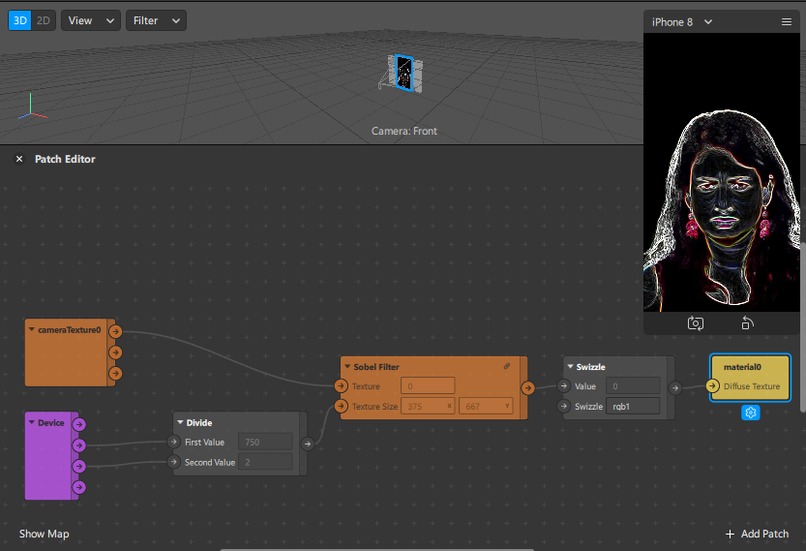The image size is (806, 551).
Task: Open the View dropdown menu
Action: click(x=91, y=21)
